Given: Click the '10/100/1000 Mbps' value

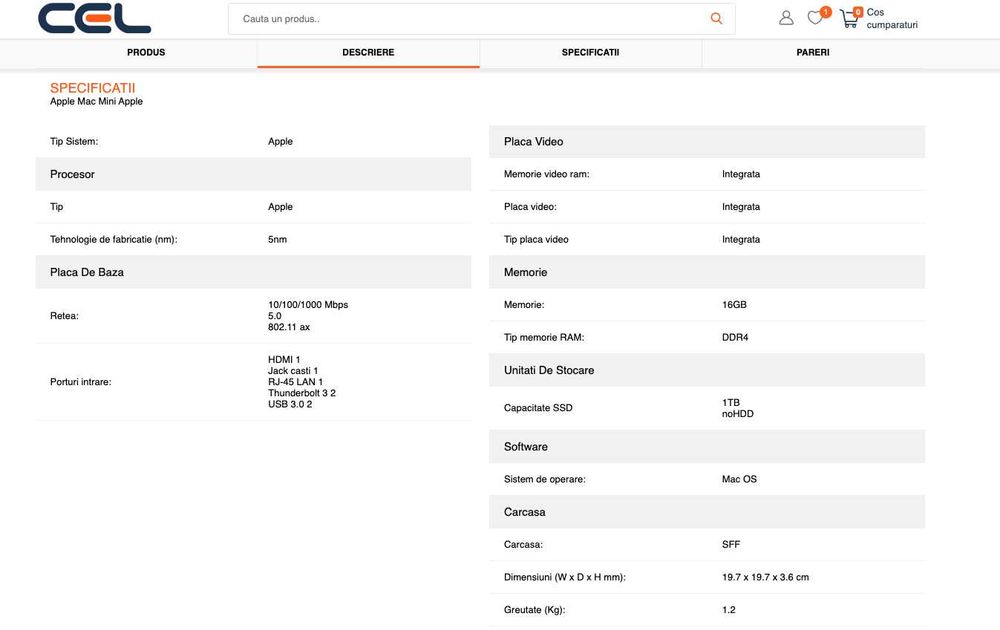Looking at the screenshot, I should tap(308, 305).
